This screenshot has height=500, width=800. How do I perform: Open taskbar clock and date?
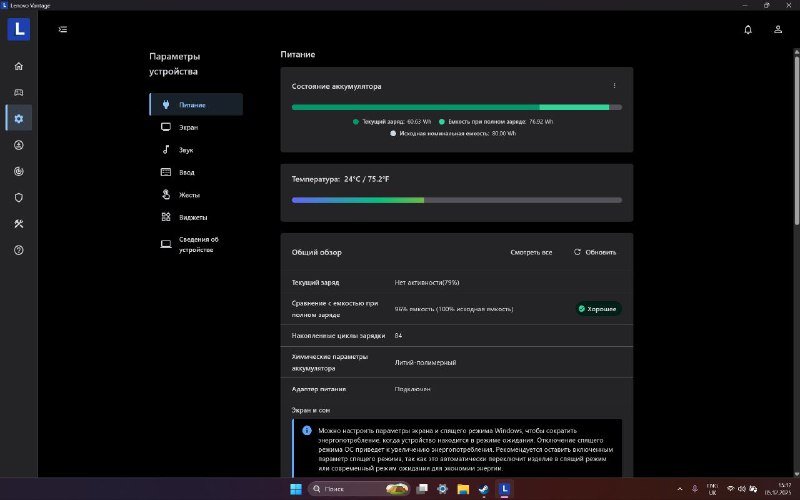(x=778, y=489)
